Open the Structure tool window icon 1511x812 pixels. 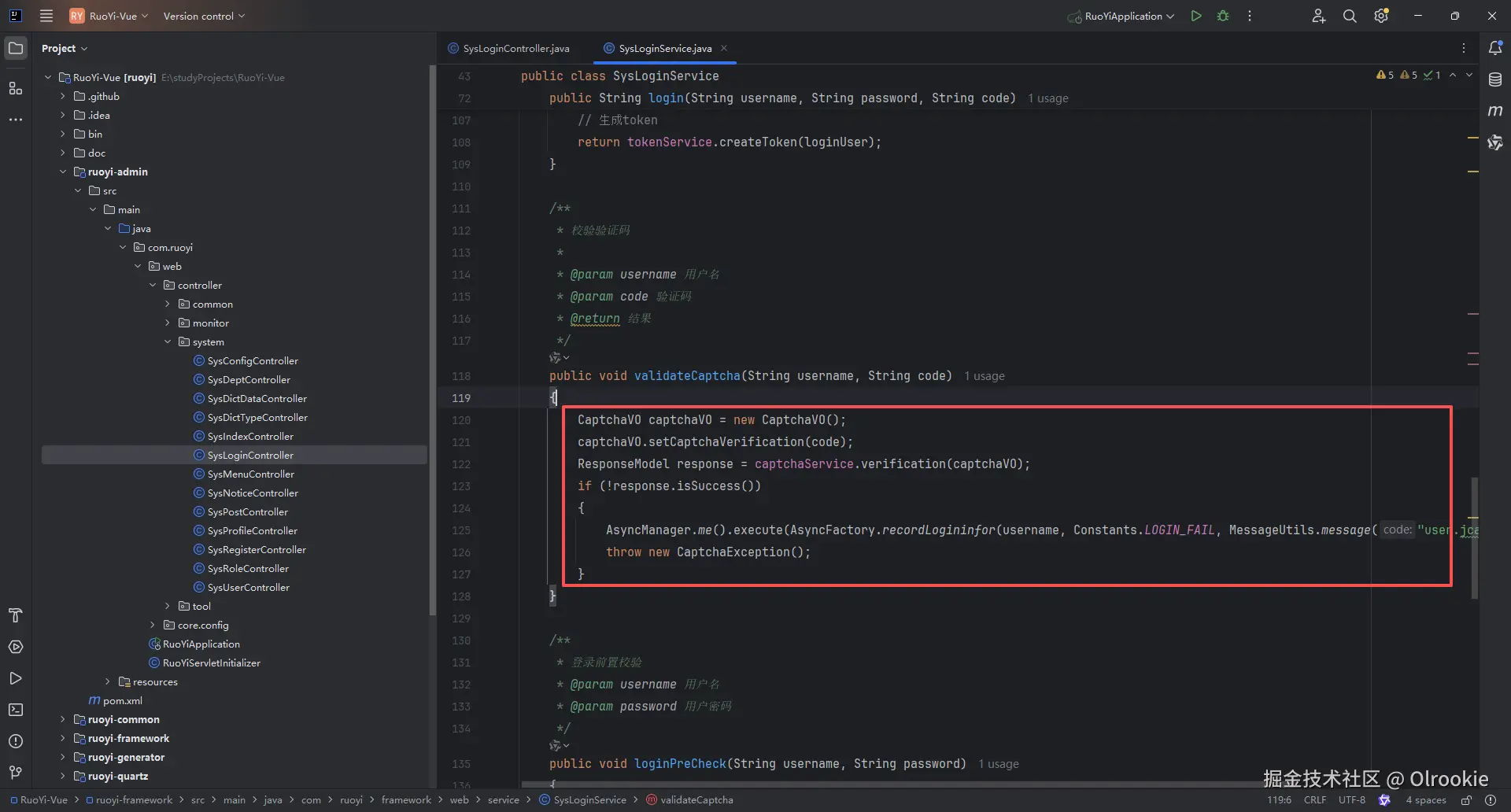[x=16, y=88]
